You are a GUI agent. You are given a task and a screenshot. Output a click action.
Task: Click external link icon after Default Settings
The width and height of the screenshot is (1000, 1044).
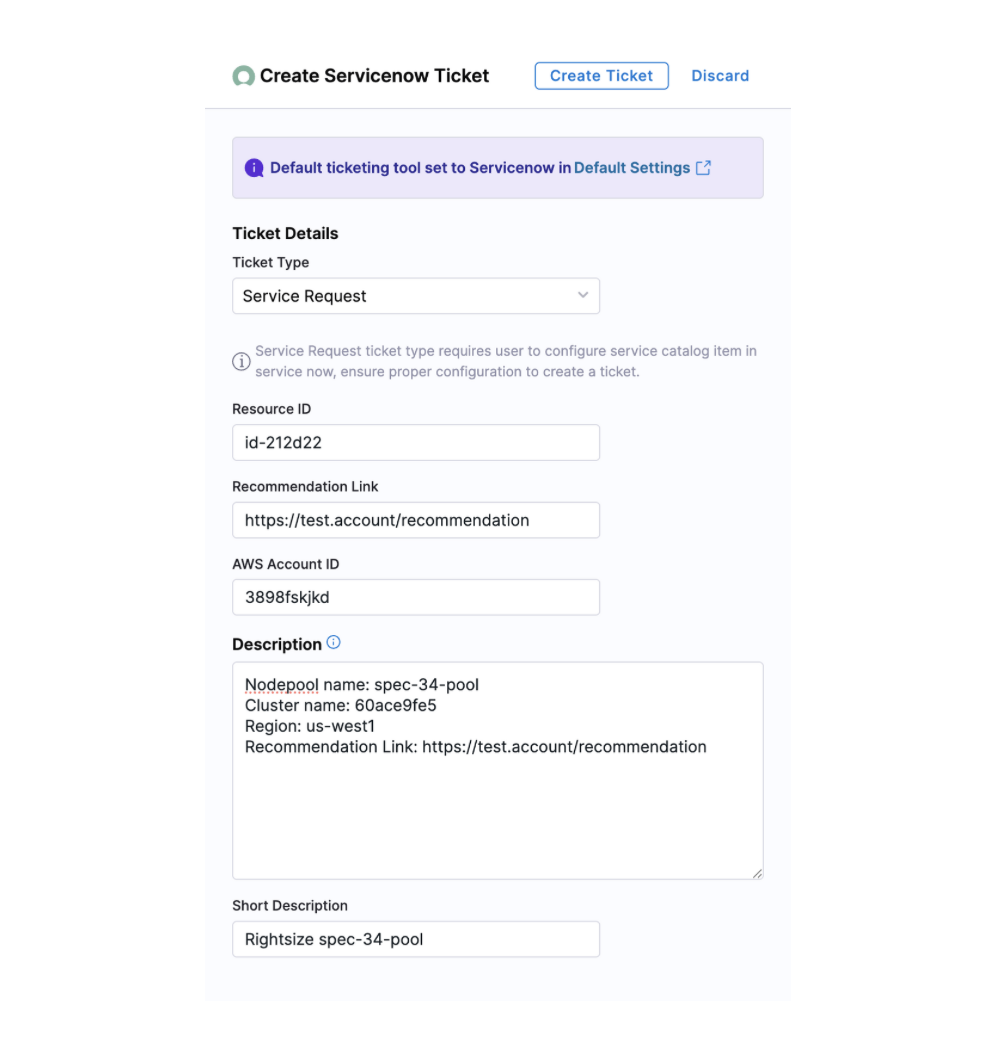pyautogui.click(x=704, y=168)
